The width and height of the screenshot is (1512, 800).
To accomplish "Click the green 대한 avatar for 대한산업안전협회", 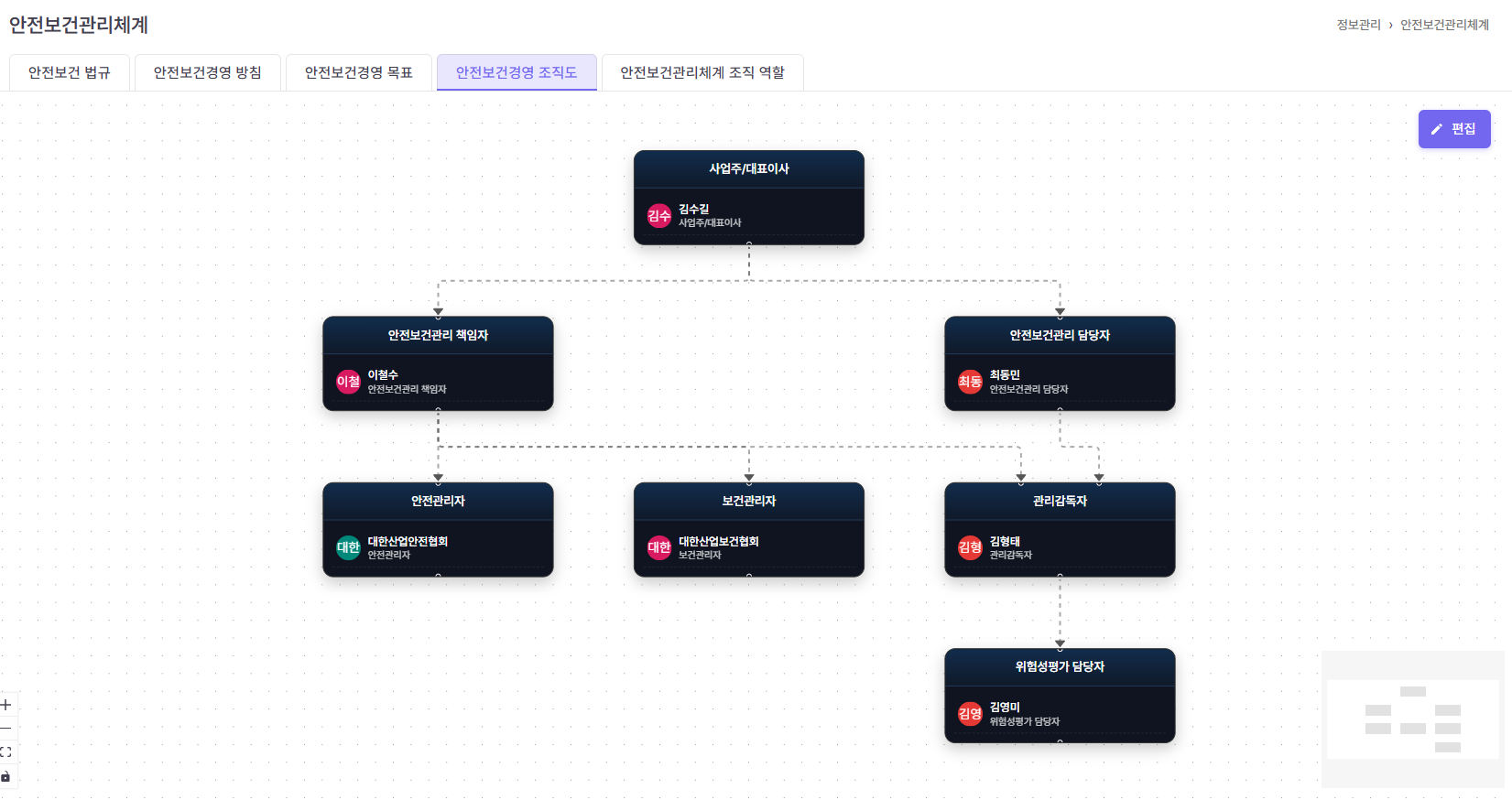I will 348,547.
